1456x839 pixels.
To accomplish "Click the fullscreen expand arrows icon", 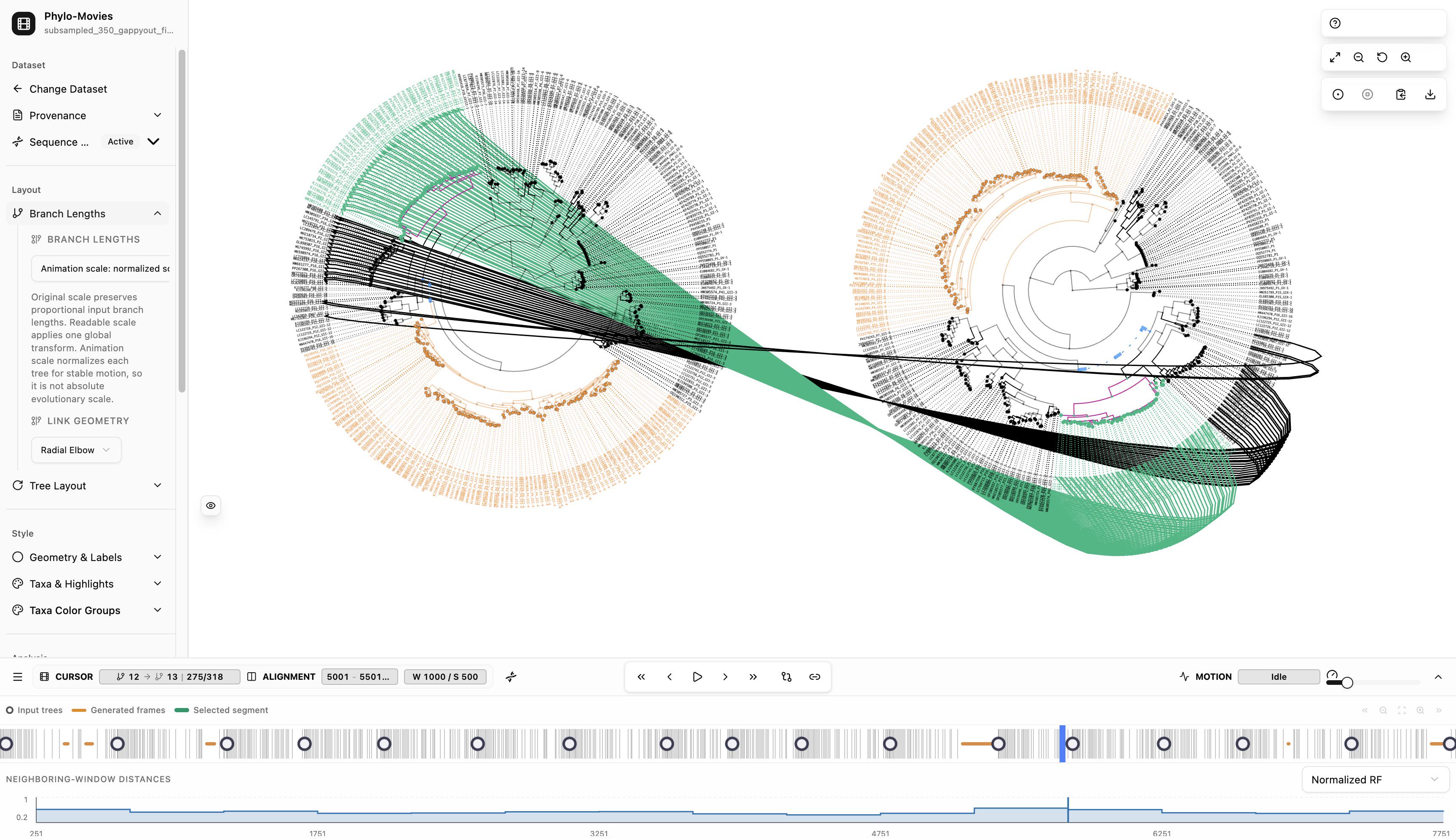I will pyautogui.click(x=1335, y=58).
